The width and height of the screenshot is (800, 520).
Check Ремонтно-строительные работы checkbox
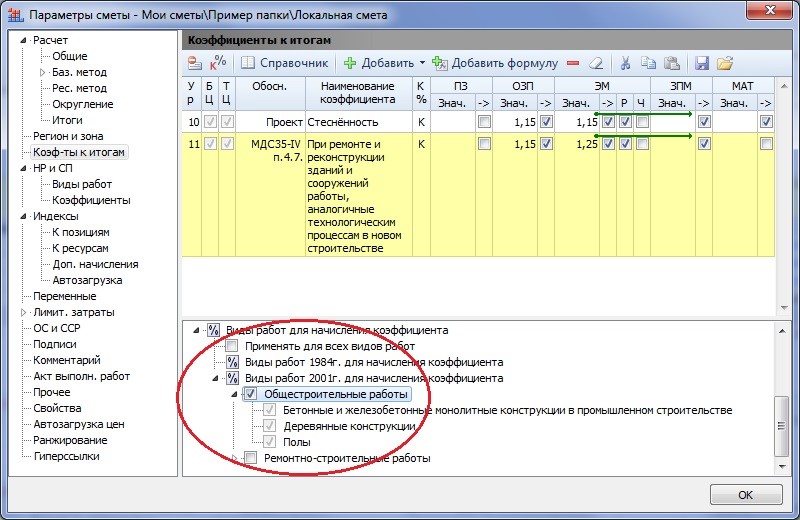(x=251, y=458)
